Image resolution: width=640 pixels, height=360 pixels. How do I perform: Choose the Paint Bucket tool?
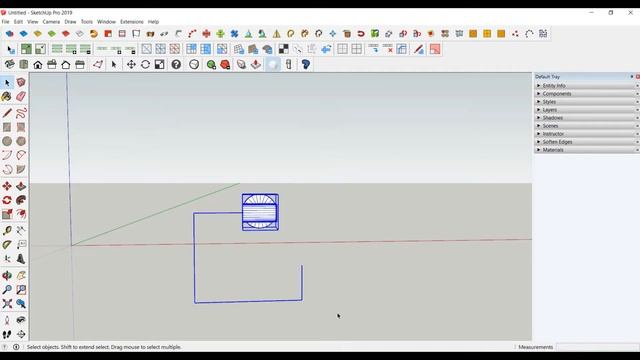[7, 96]
